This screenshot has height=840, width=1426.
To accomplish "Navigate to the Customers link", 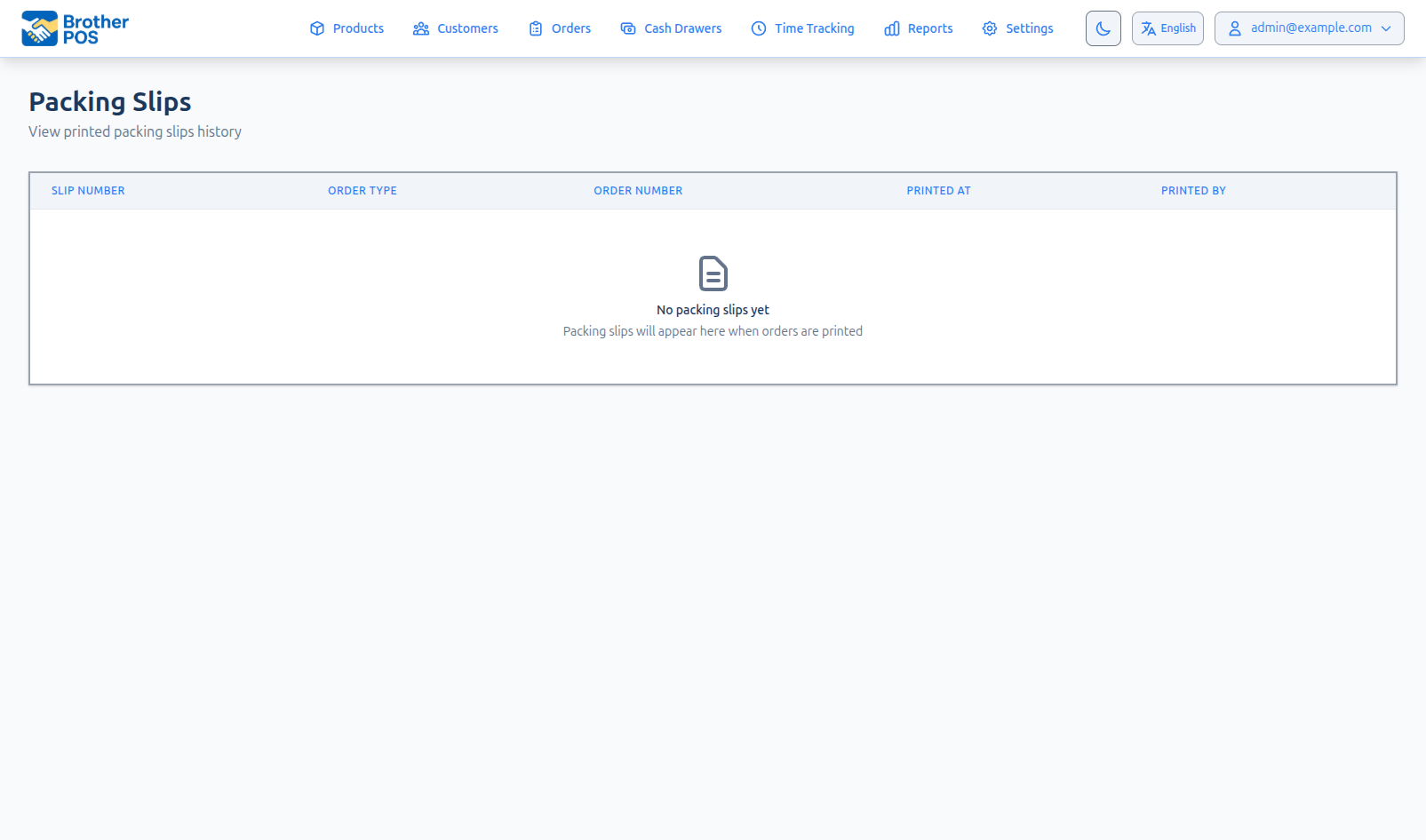I will click(x=467, y=28).
